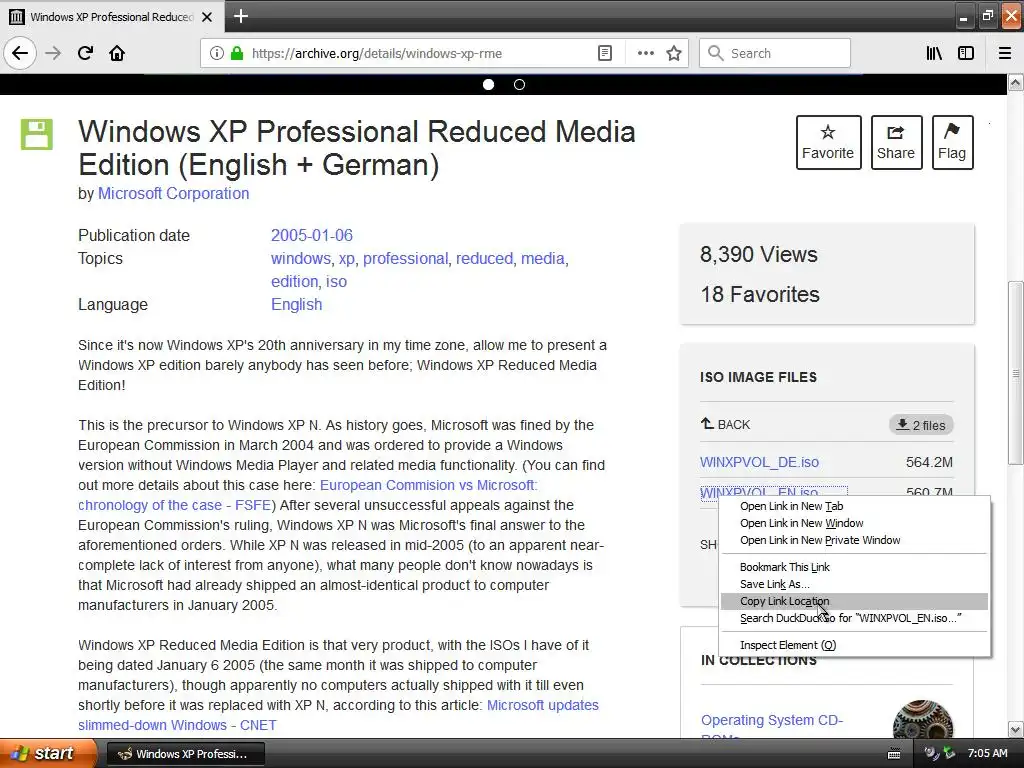Select the second carousel dot indicator
Screen dimensions: 1024x768
click(519, 84)
